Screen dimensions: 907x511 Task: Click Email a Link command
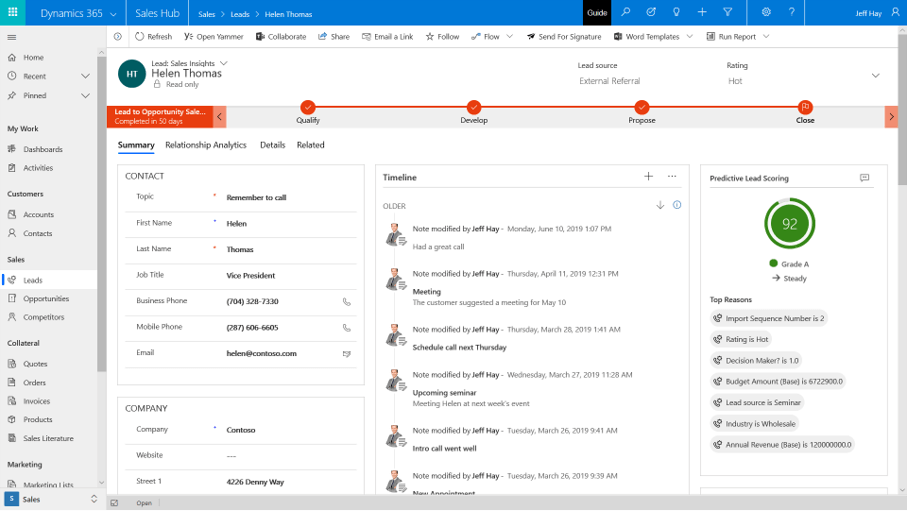coord(388,36)
